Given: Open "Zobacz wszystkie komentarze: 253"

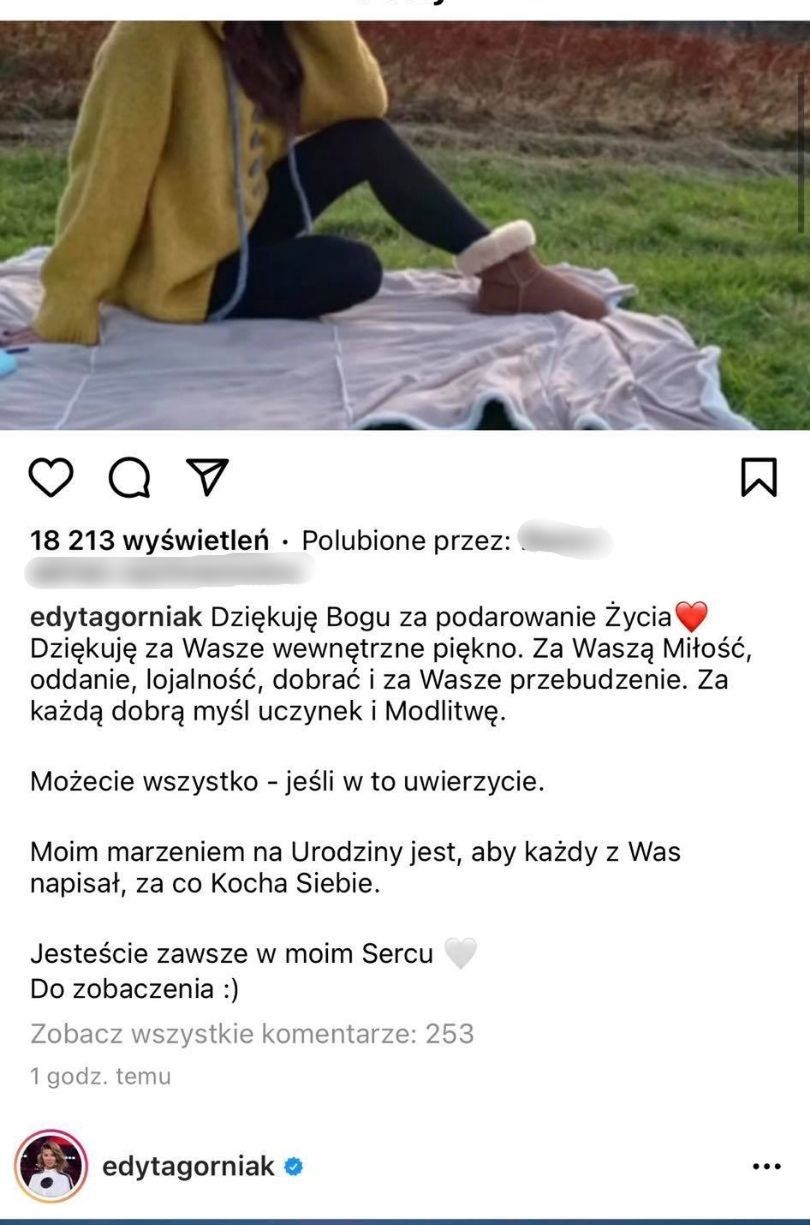Looking at the screenshot, I should pyautogui.click(x=252, y=1034).
